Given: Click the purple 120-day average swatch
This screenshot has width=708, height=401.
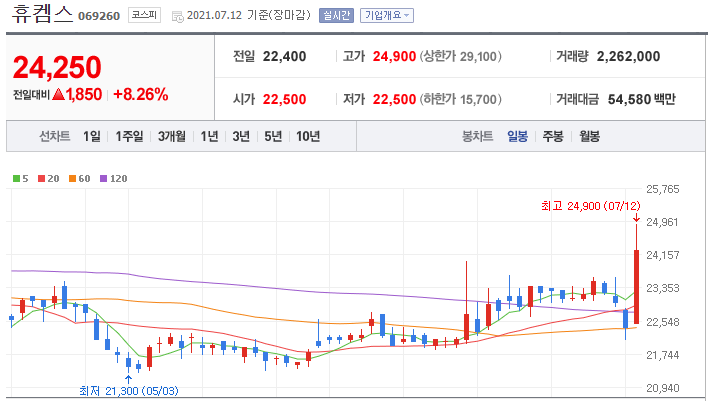Looking at the screenshot, I should click(103, 179).
